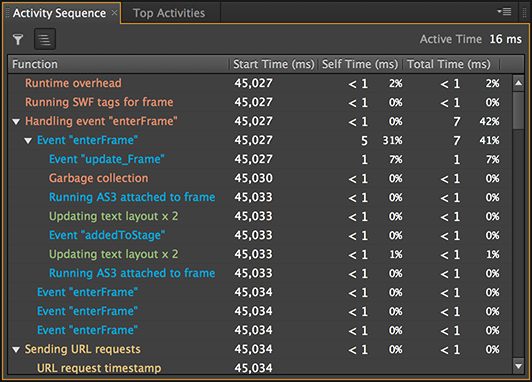Switch to the Top Activities tab
Image resolution: width=532 pixels, height=382 pixels.
click(x=169, y=13)
